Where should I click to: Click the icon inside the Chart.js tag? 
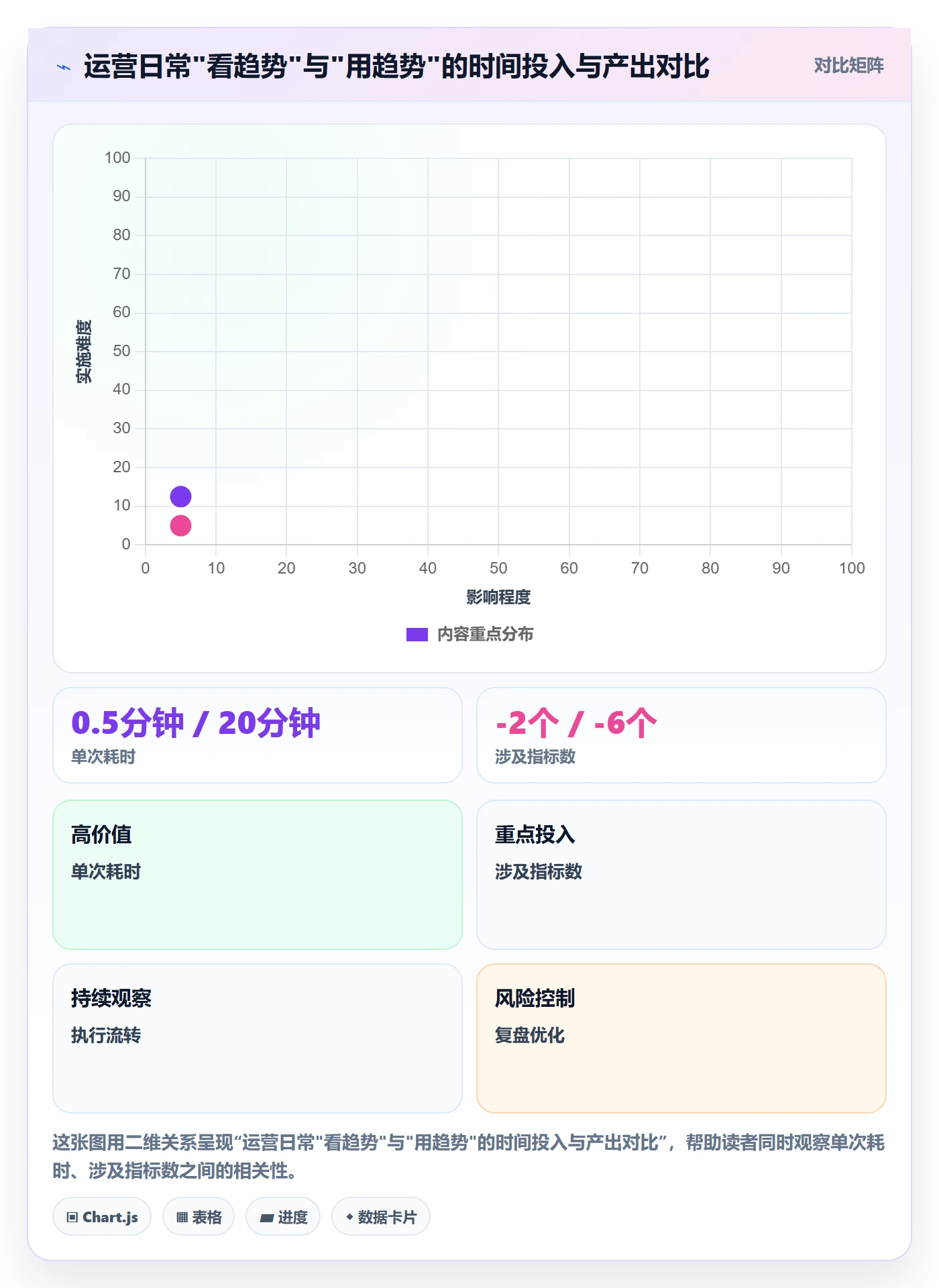[x=72, y=1217]
